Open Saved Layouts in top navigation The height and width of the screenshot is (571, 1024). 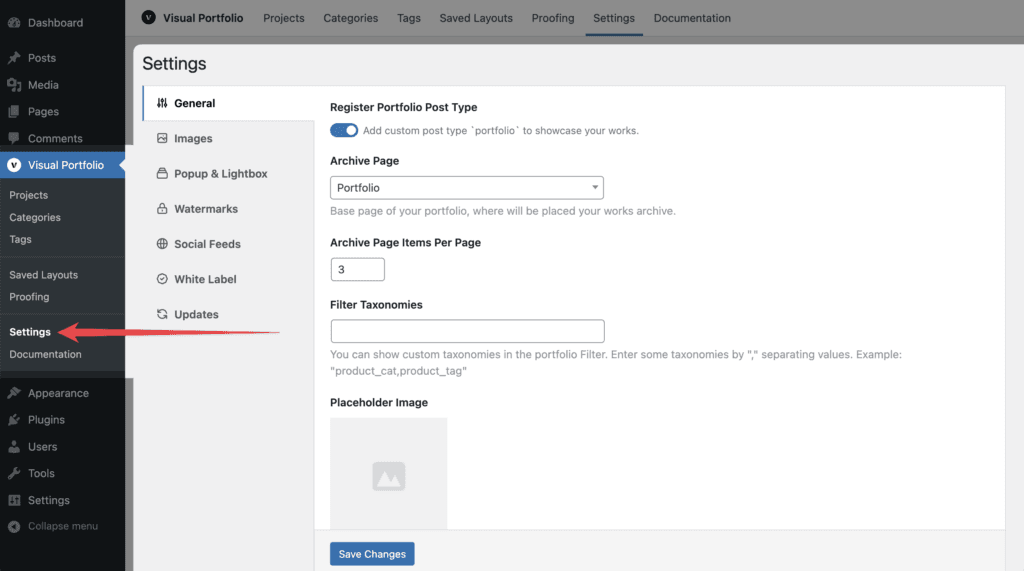476,18
